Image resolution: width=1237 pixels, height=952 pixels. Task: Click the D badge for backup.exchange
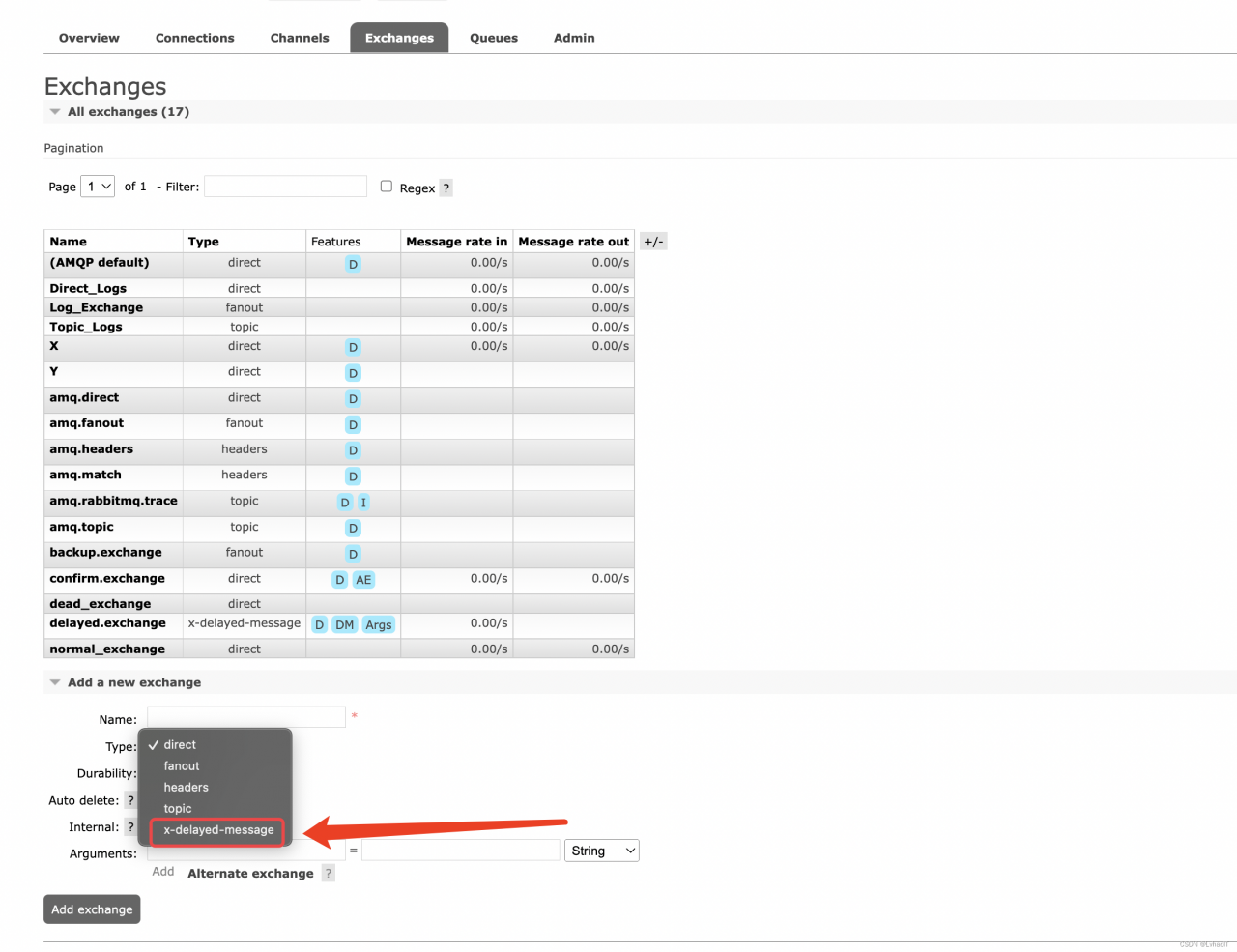click(353, 555)
